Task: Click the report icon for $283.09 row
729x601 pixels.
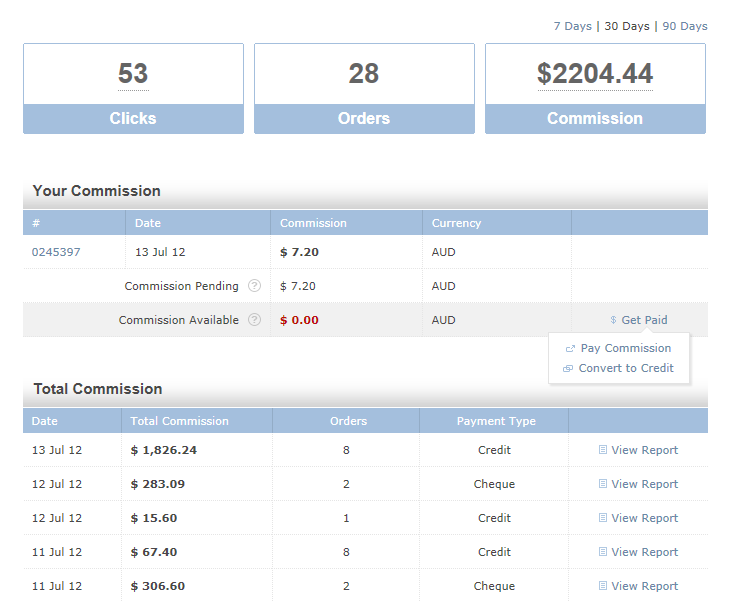Action: [602, 485]
